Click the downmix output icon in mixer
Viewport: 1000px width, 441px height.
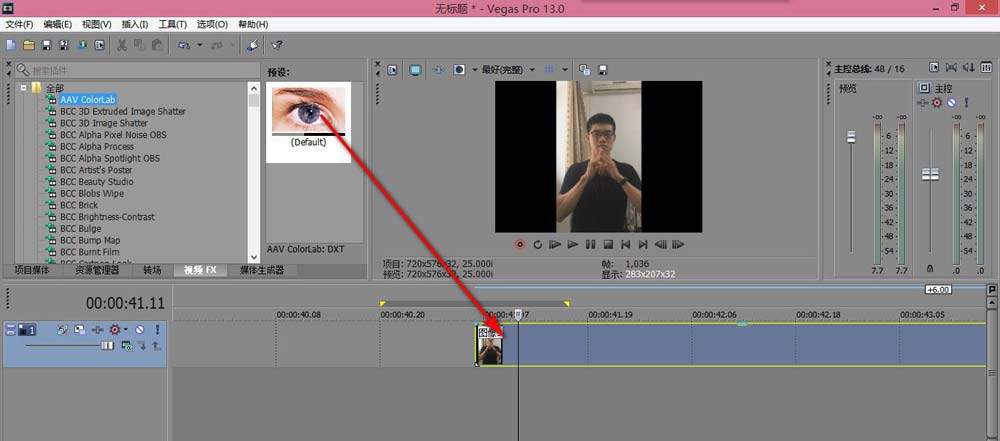pyautogui.click(x=951, y=68)
